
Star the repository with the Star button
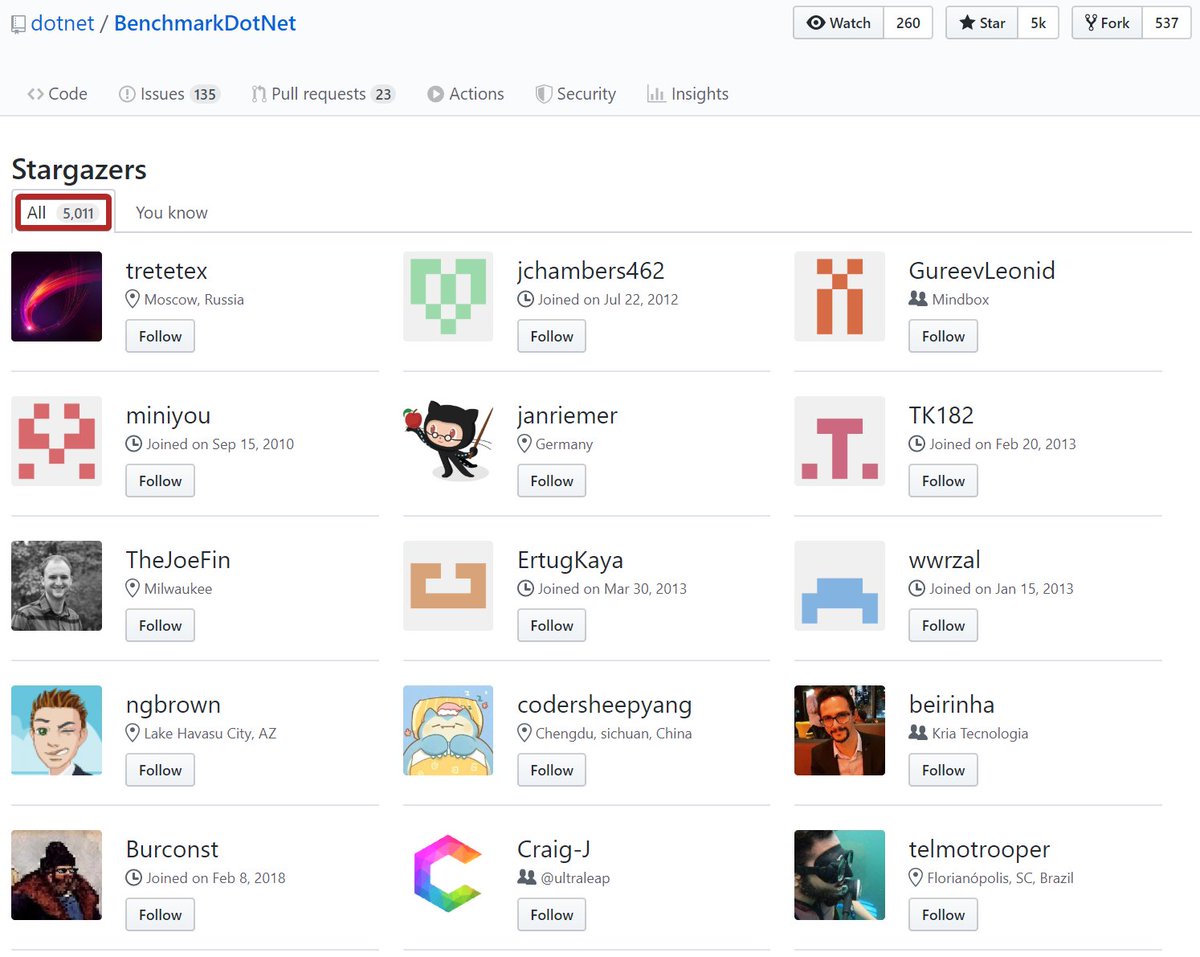coord(982,23)
